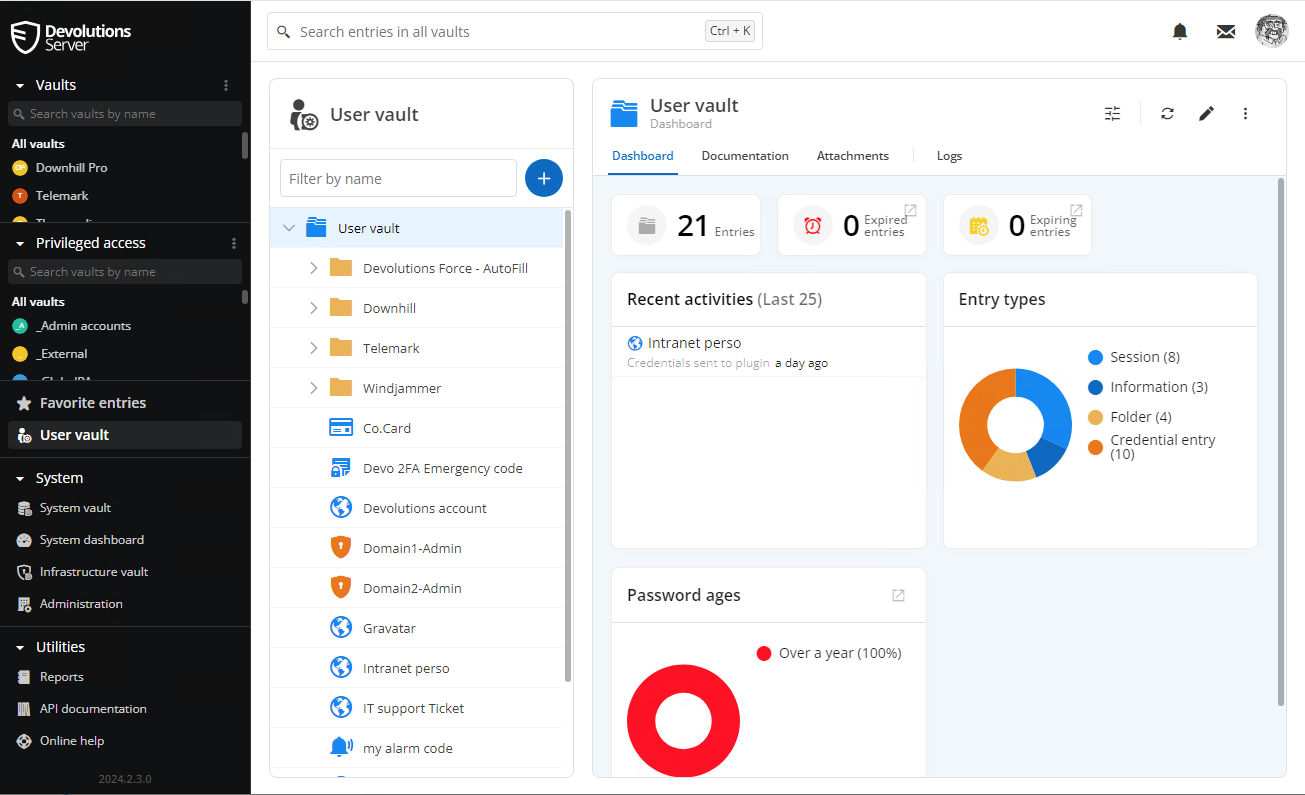Click the Over a year (100%) legend swatch

click(764, 653)
